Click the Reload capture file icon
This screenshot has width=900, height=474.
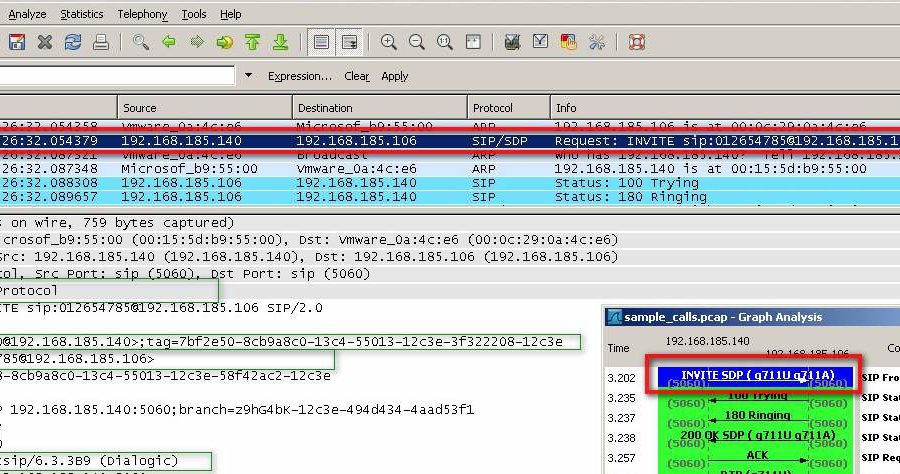[x=73, y=42]
